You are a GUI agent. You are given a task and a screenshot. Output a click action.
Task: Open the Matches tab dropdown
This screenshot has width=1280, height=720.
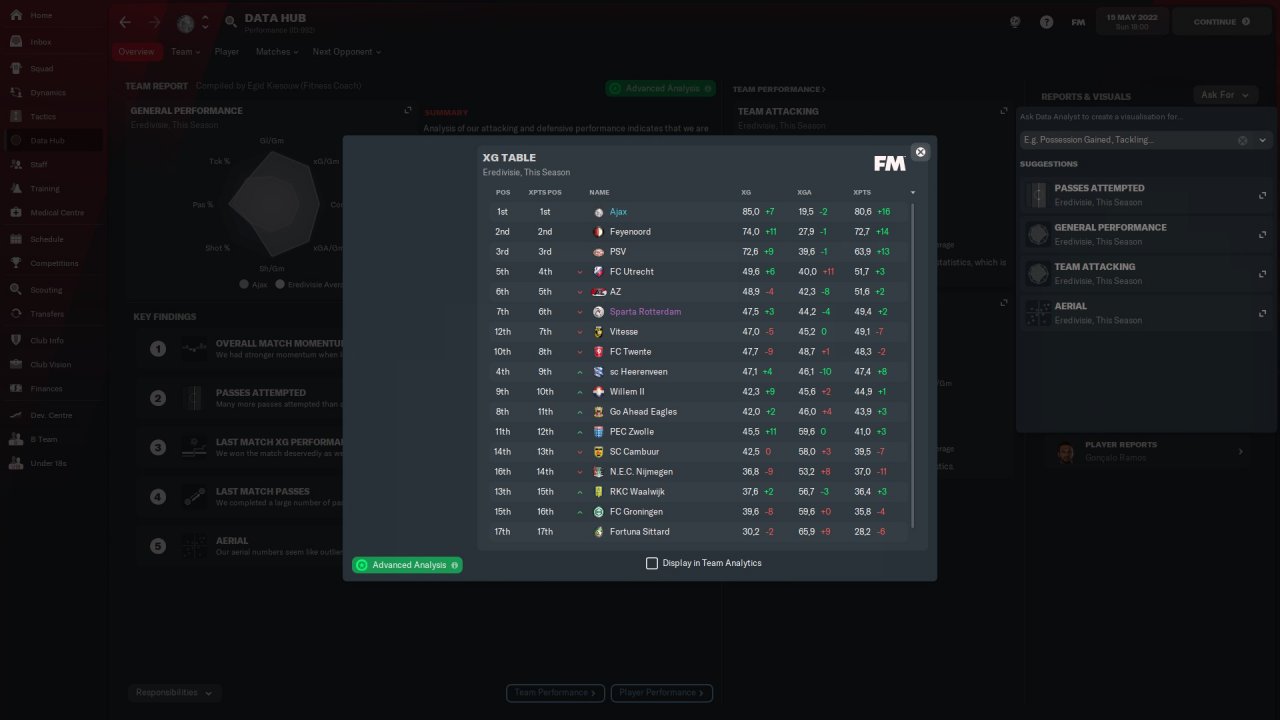[277, 52]
